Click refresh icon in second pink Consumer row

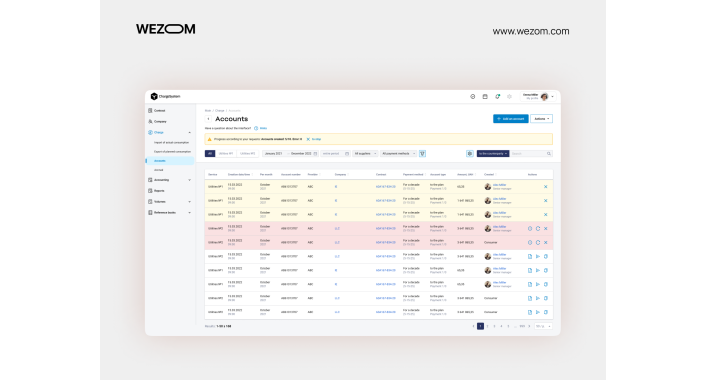pyautogui.click(x=538, y=243)
